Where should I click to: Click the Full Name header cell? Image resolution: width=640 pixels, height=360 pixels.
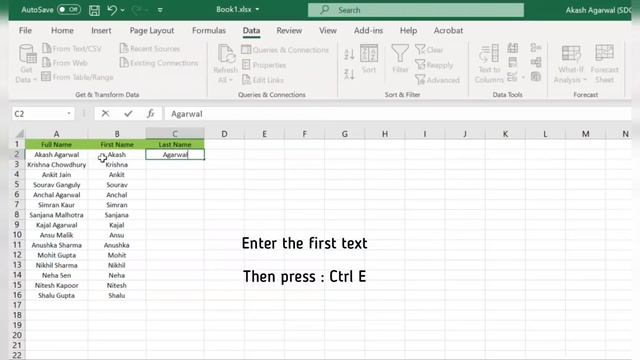click(x=56, y=144)
